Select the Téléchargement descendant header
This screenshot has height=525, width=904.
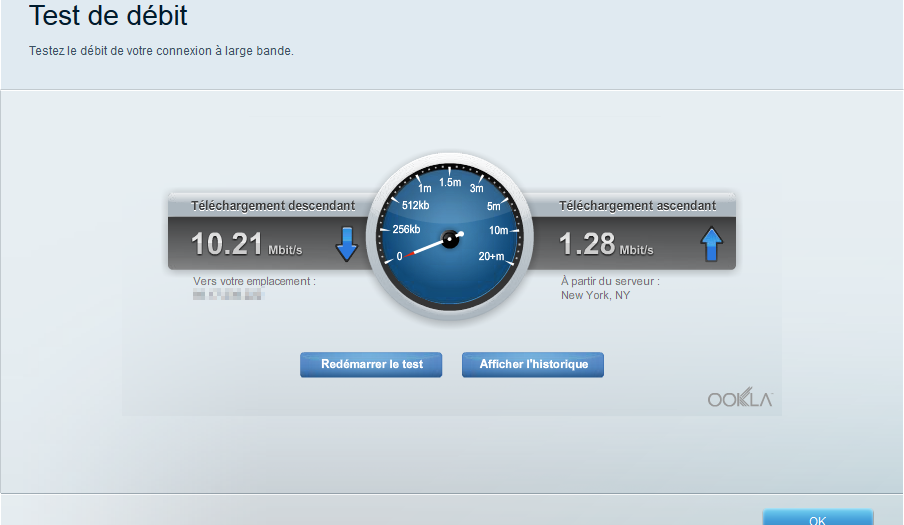(273, 205)
